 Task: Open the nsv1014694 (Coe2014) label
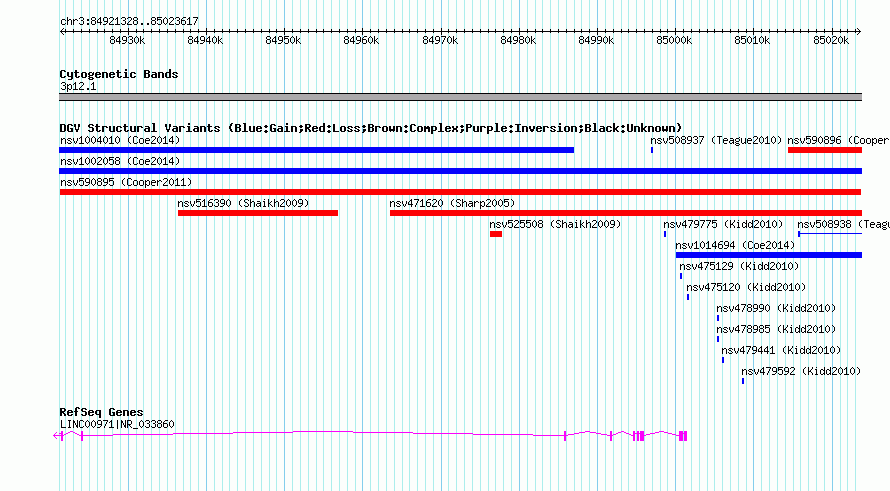point(735,245)
